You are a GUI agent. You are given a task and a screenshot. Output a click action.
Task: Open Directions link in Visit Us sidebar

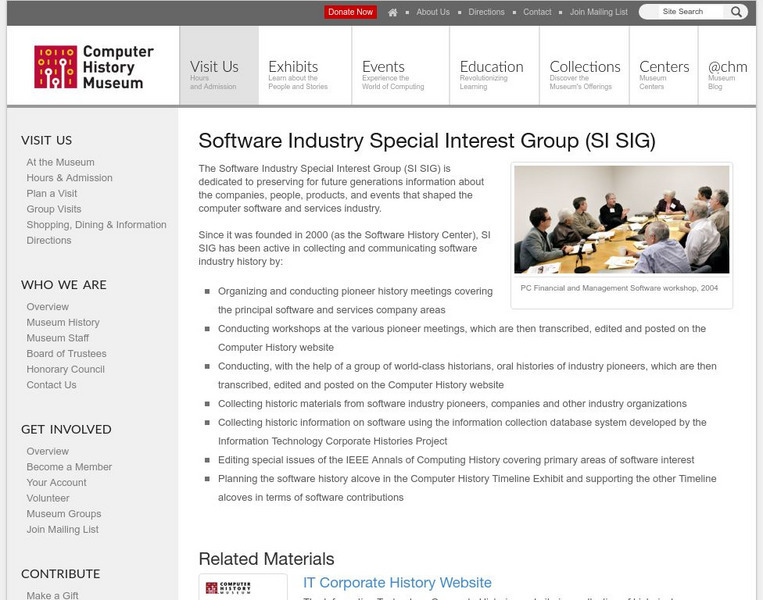point(49,240)
